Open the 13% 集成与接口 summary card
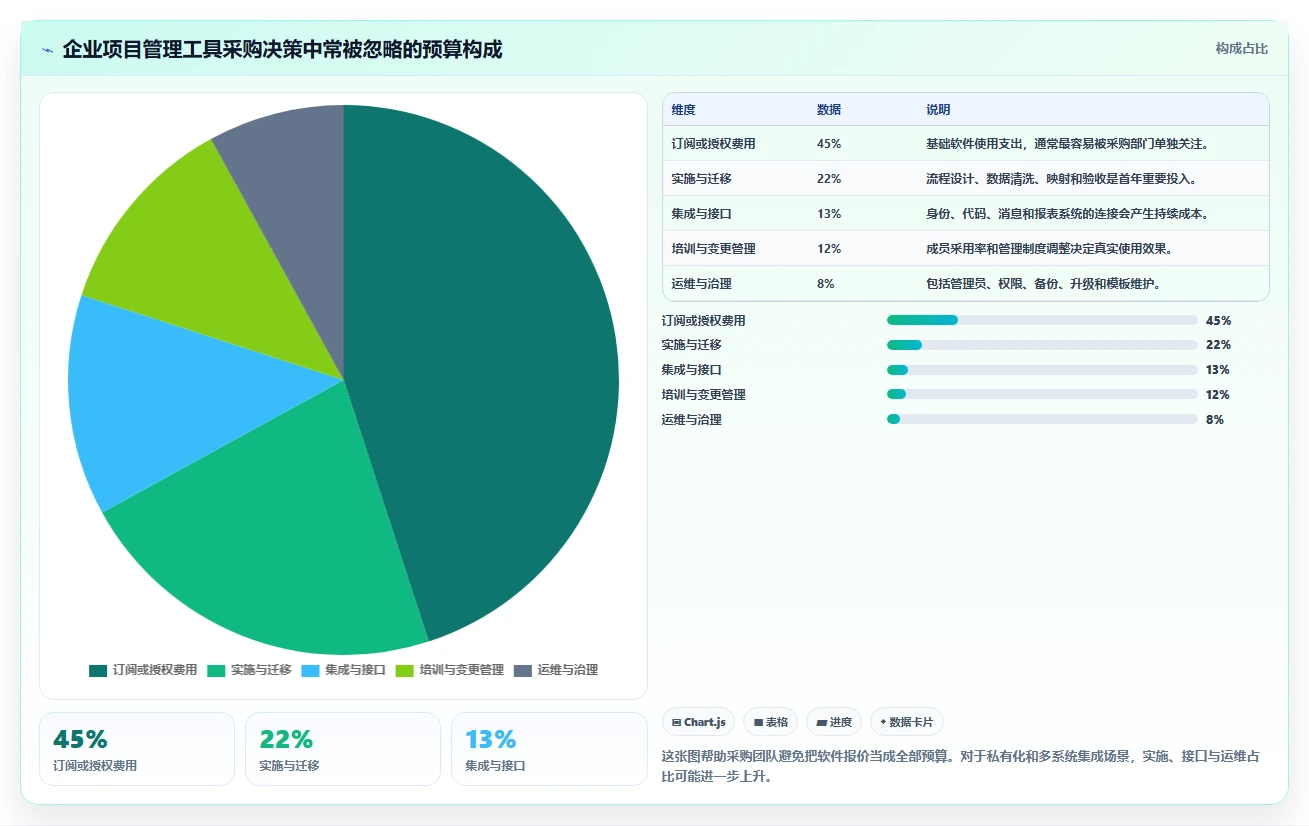The height and width of the screenshot is (826, 1309). [x=549, y=749]
